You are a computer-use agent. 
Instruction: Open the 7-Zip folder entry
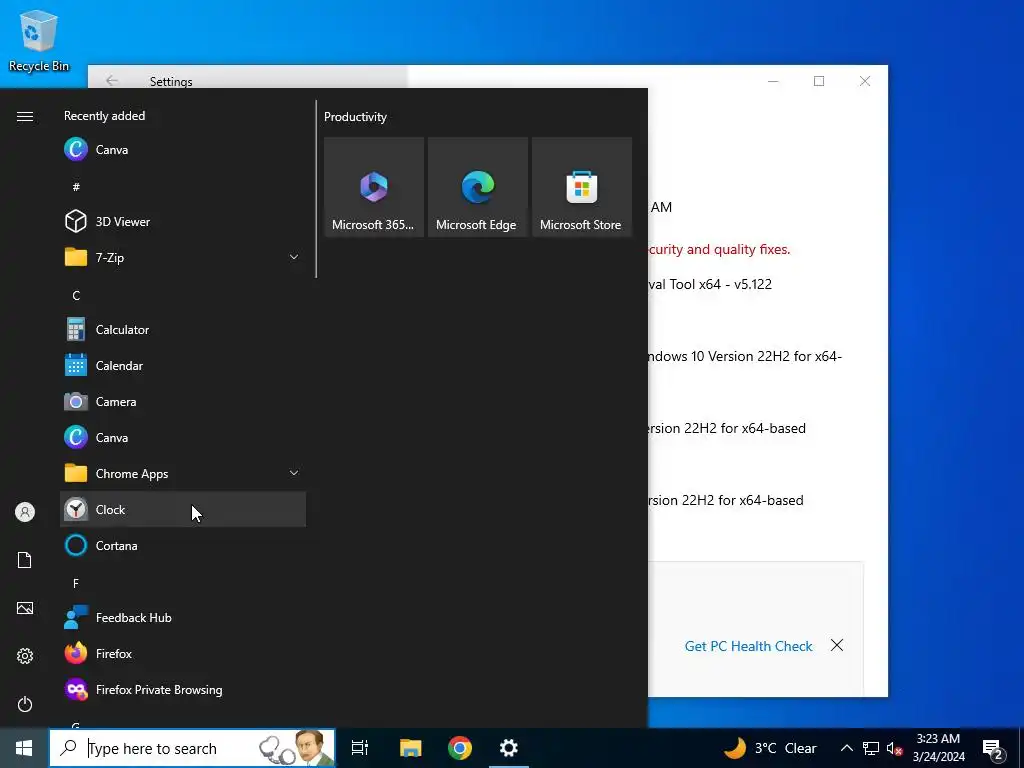(183, 257)
